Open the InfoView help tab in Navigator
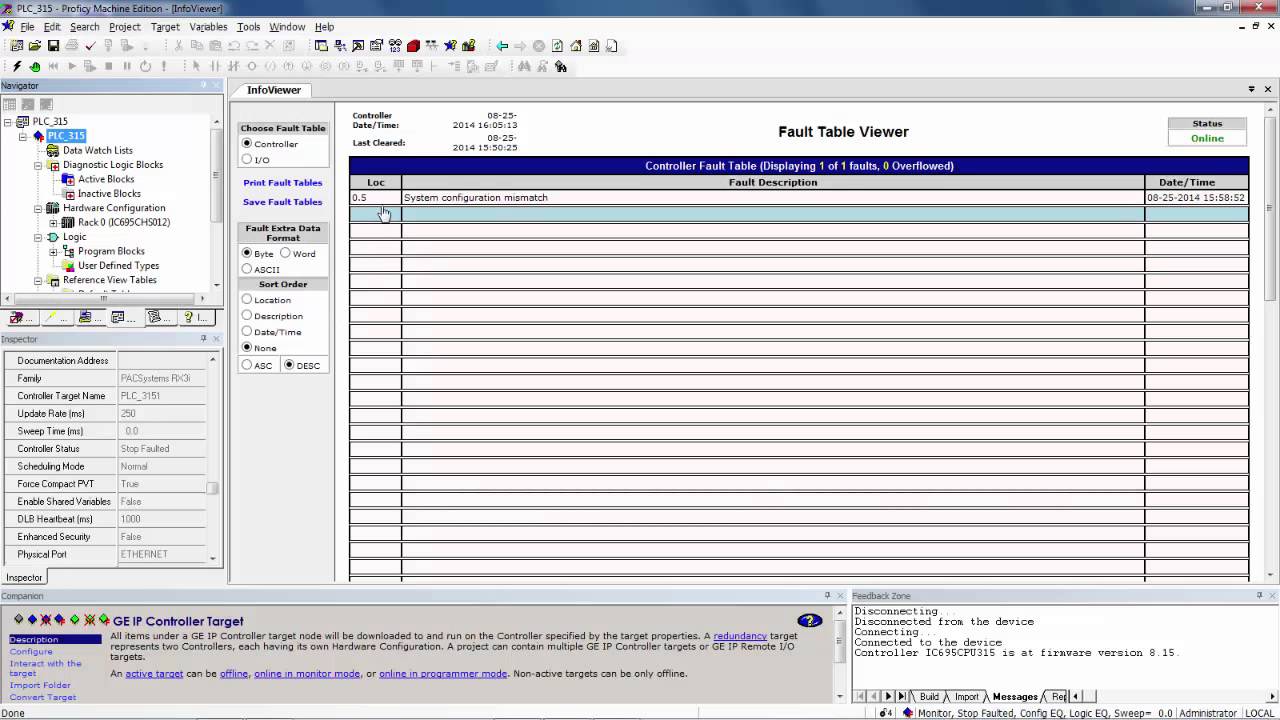 point(188,317)
